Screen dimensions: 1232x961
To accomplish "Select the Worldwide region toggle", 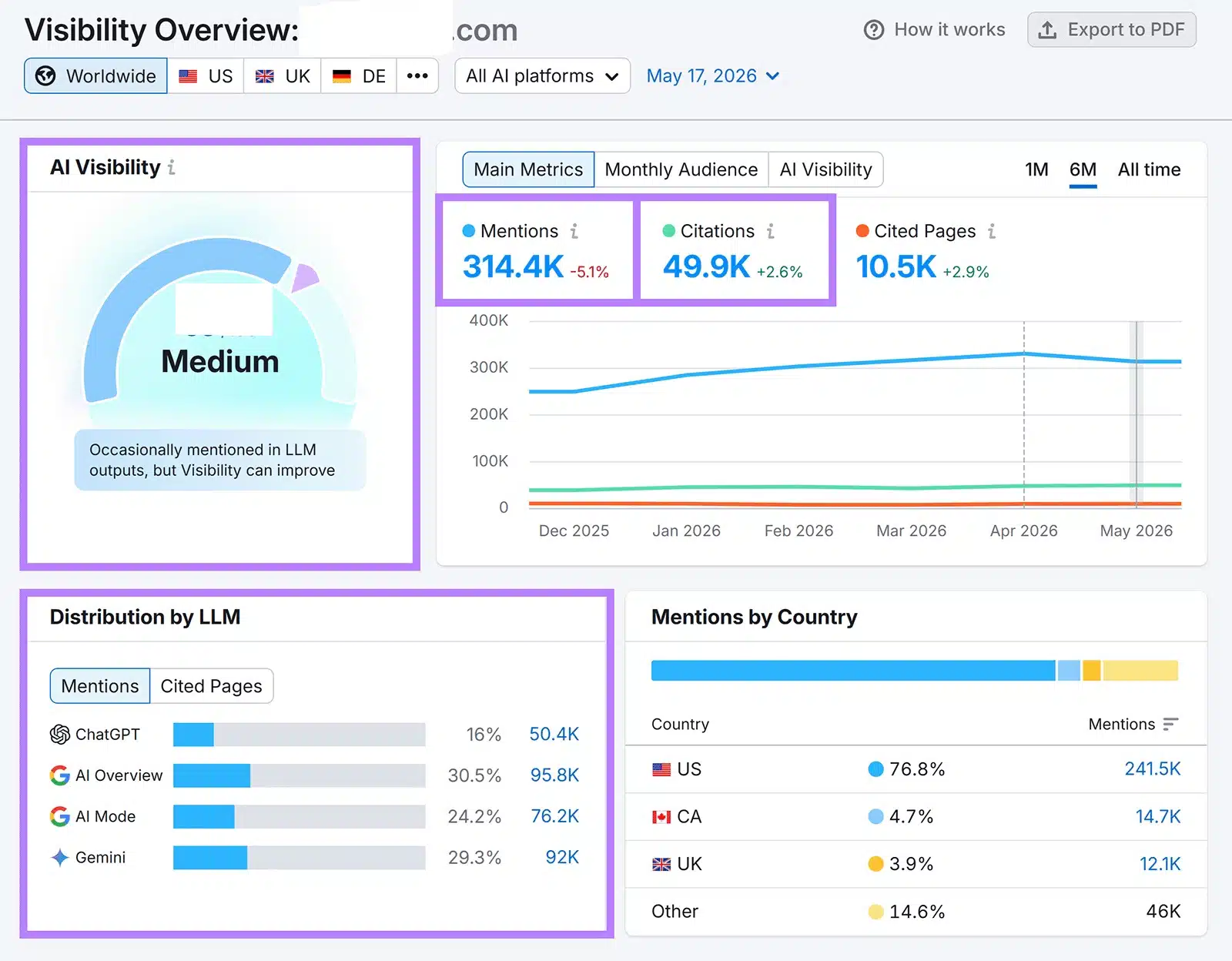I will [95, 75].
